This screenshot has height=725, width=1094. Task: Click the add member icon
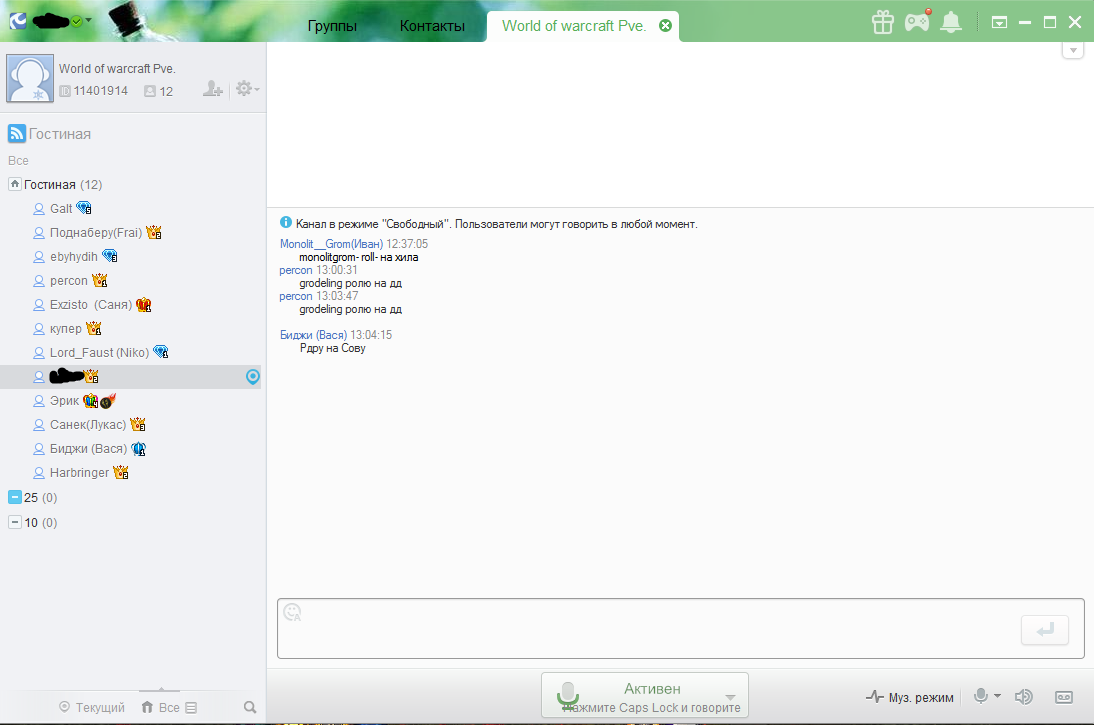(212, 90)
